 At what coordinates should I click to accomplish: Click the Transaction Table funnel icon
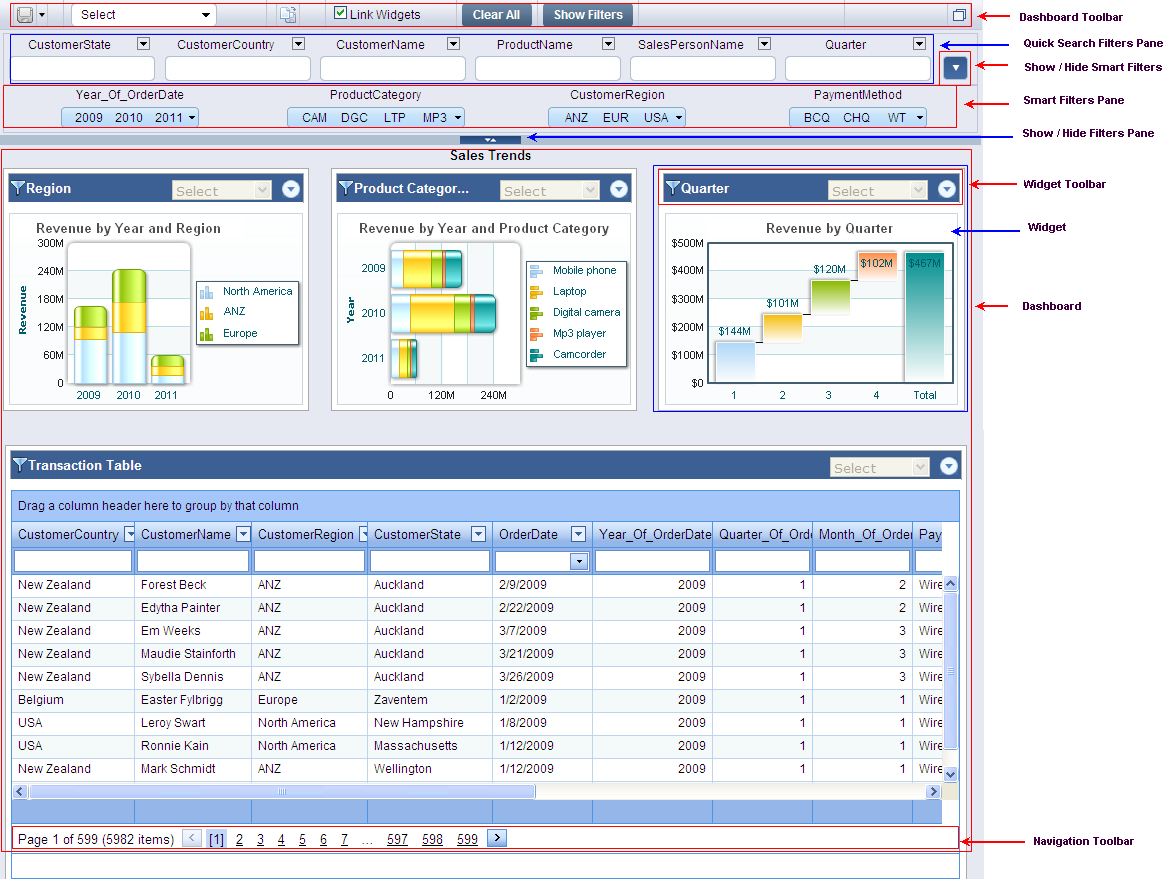(19, 465)
